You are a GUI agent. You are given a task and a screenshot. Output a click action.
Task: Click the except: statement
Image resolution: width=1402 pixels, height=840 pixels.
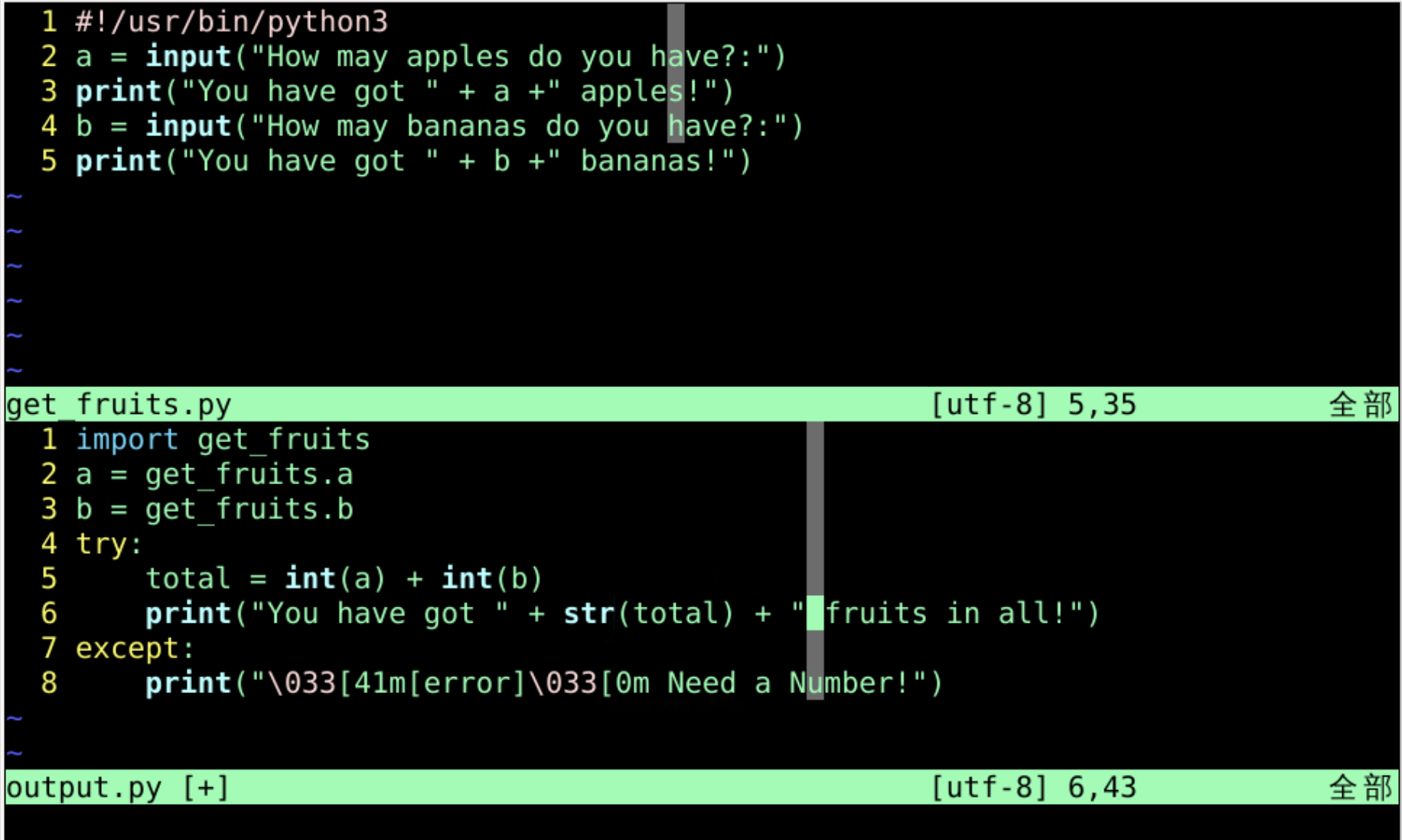click(x=135, y=649)
